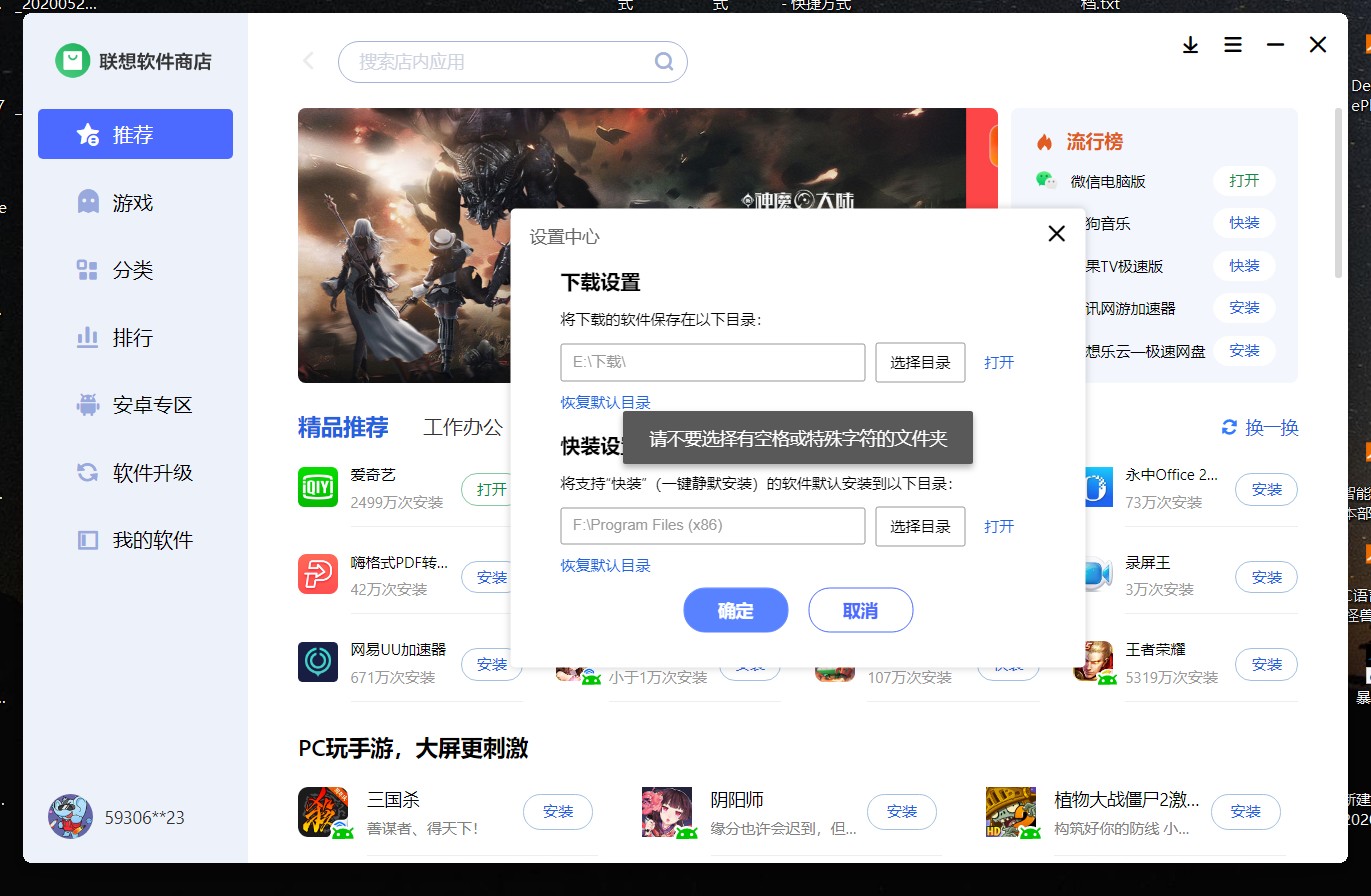Click 快装 for 狗音乐 entry
Viewport: 1371px width, 896px height.
(x=1245, y=223)
